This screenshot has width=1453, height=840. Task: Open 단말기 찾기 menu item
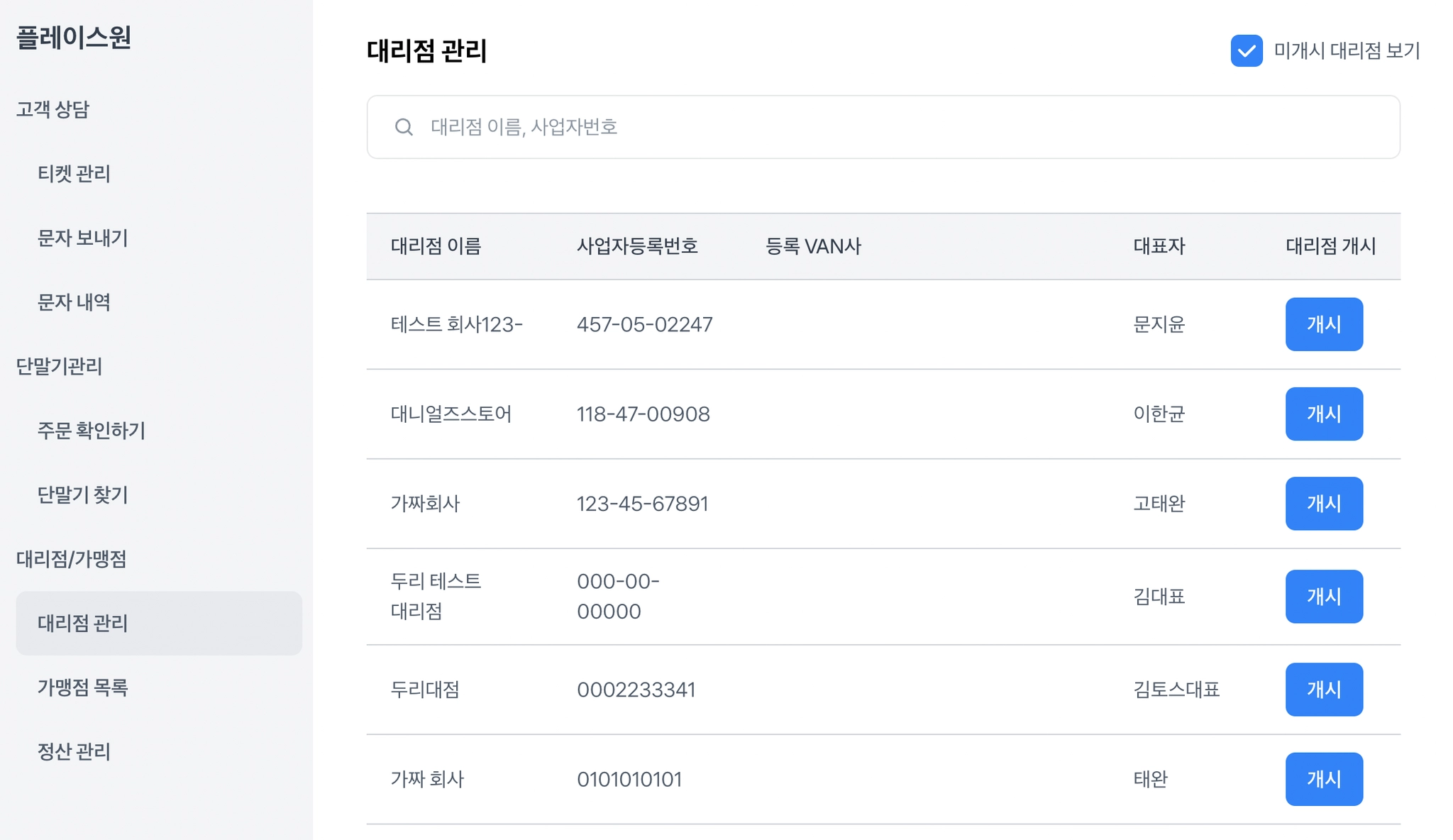coord(82,495)
